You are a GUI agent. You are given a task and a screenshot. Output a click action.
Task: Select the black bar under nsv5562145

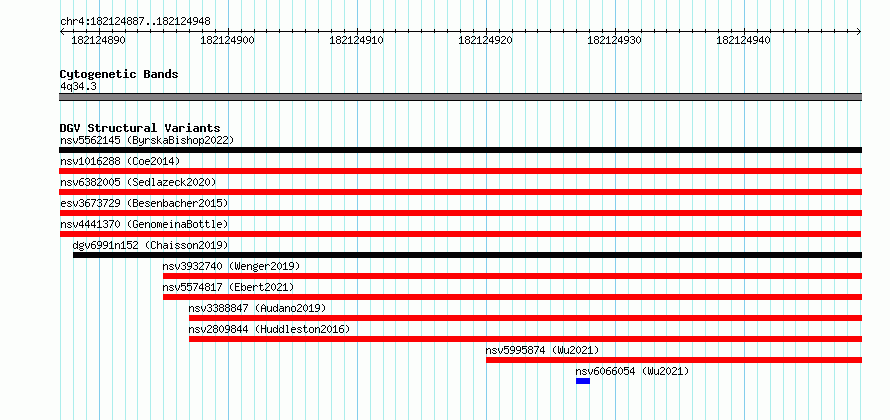[x=460, y=150]
